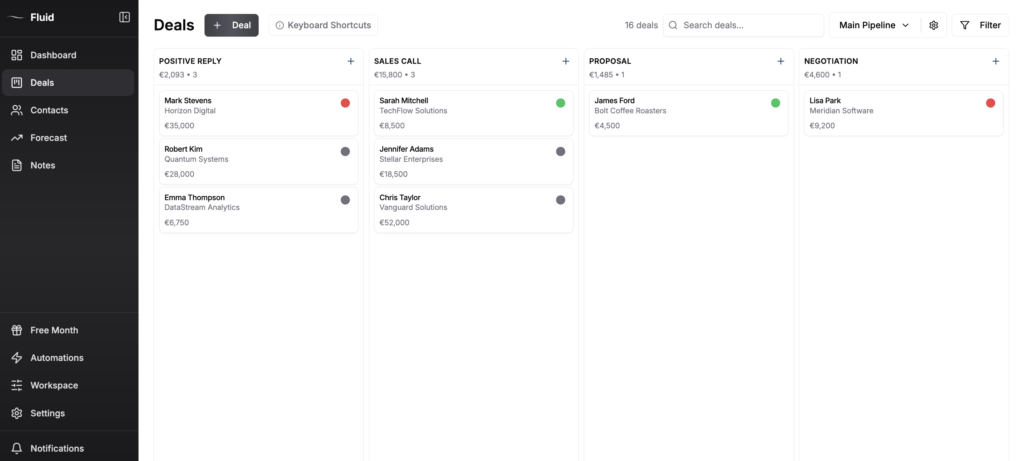Open the Notifications bell item
Image resolution: width=1024 pixels, height=461 pixels.
[x=57, y=448]
